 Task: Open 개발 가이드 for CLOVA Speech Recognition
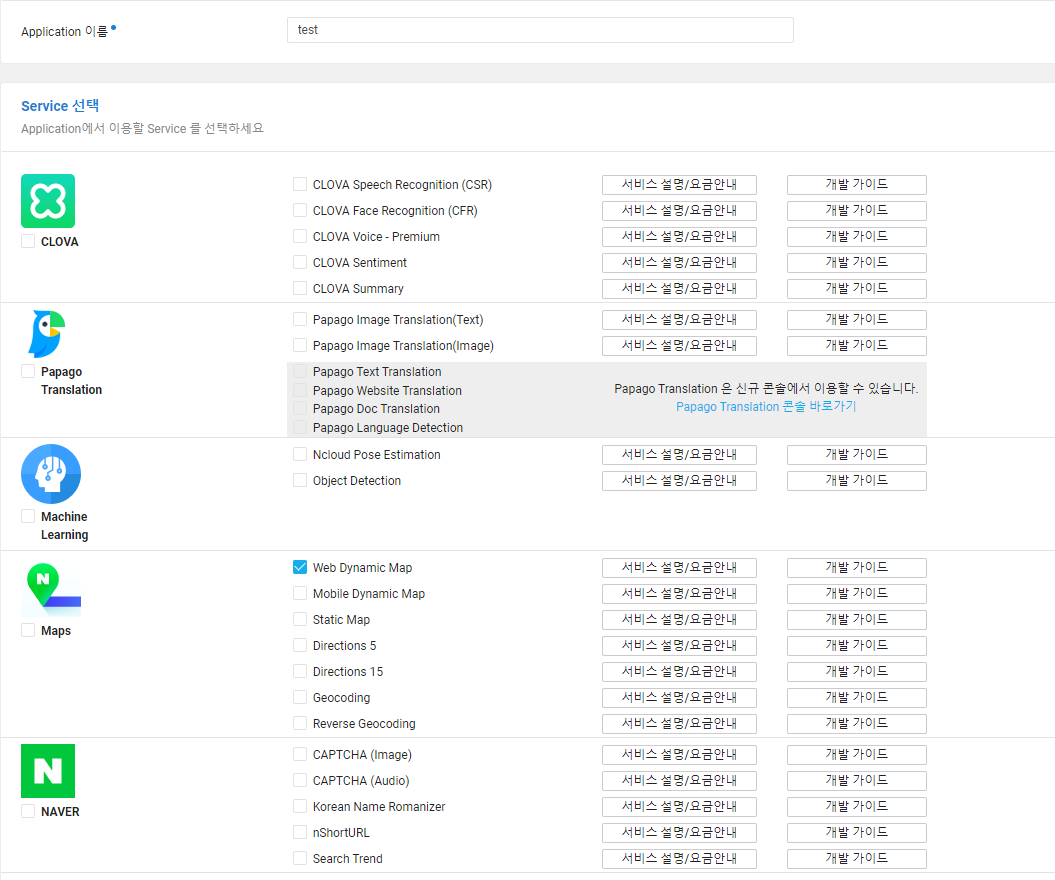tap(857, 184)
